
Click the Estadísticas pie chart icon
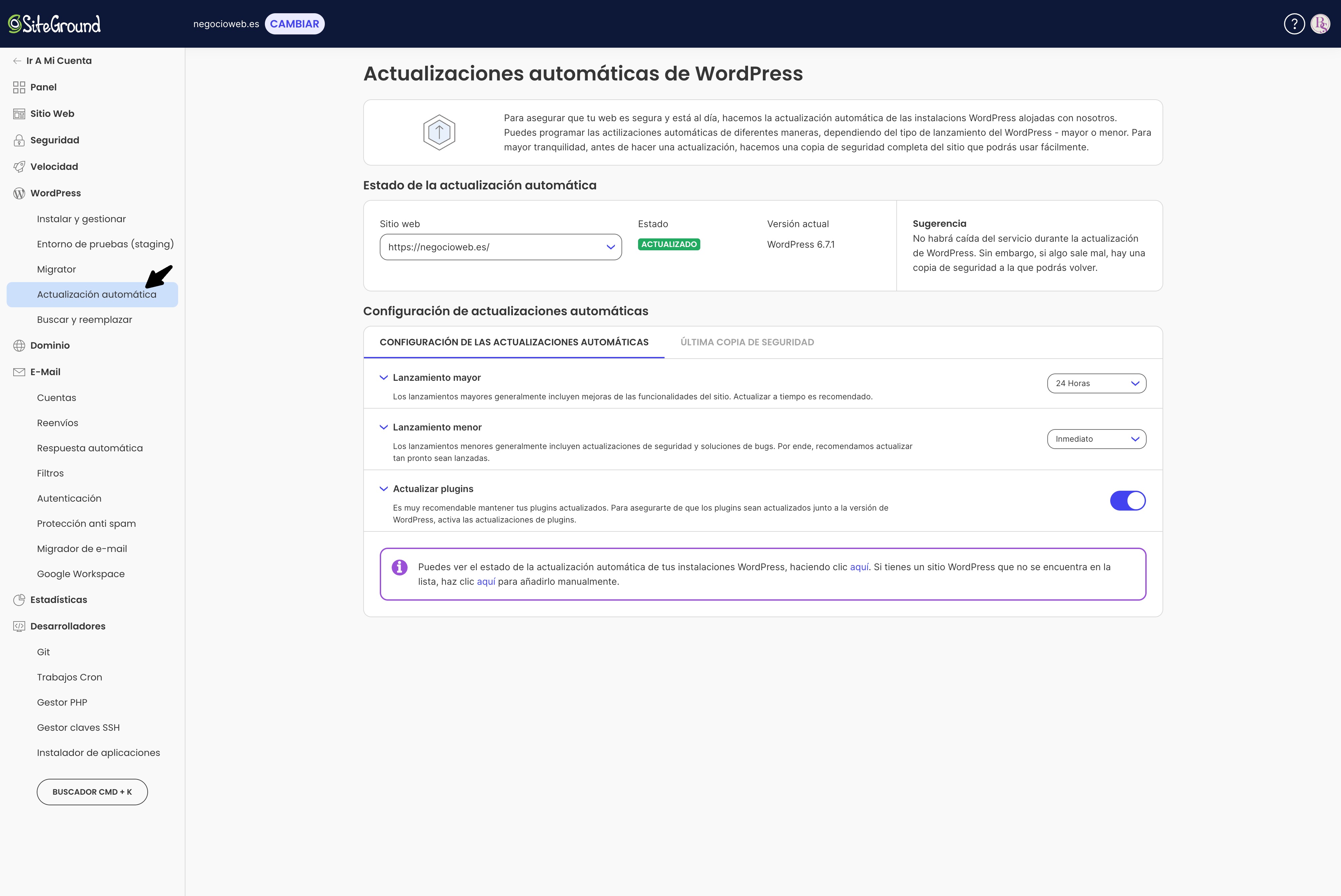(x=19, y=599)
